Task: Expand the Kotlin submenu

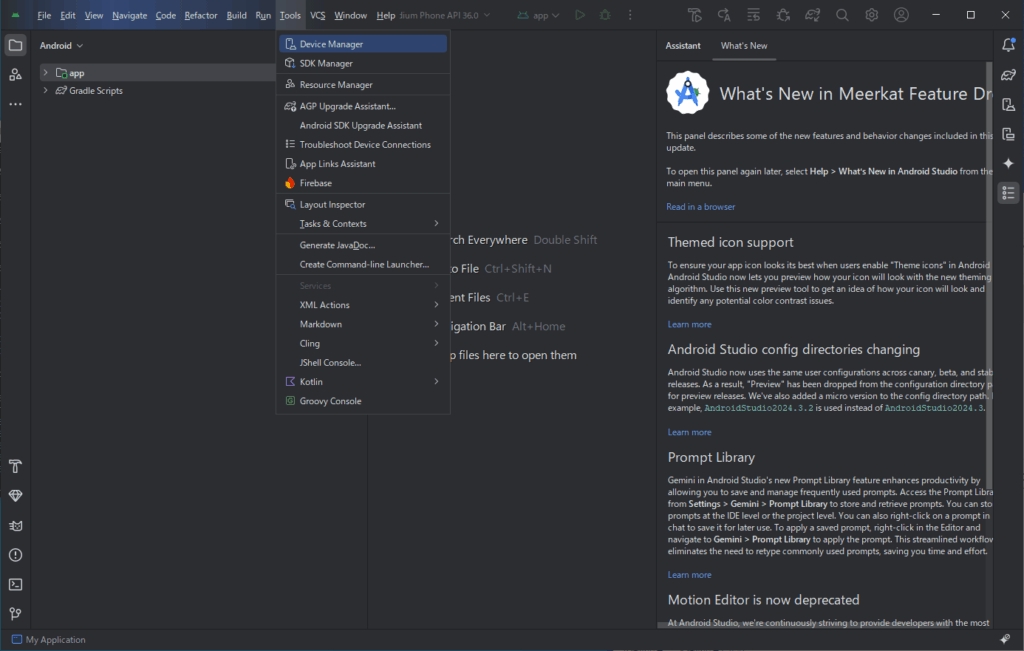Action: coord(363,381)
